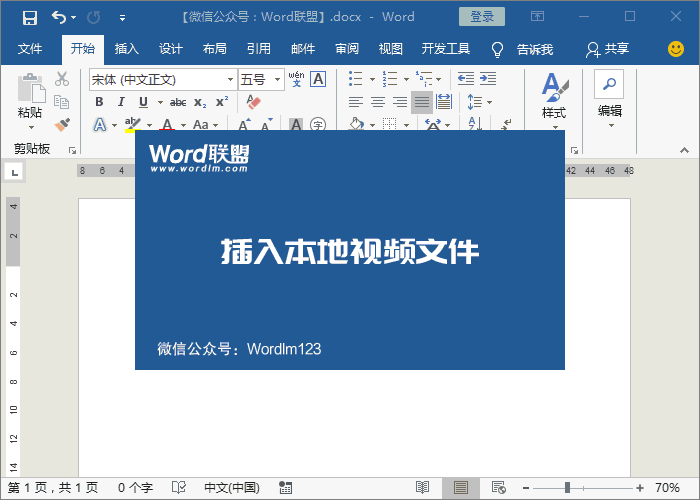Toggle justify alignment
The image size is (700, 500).
click(421, 102)
